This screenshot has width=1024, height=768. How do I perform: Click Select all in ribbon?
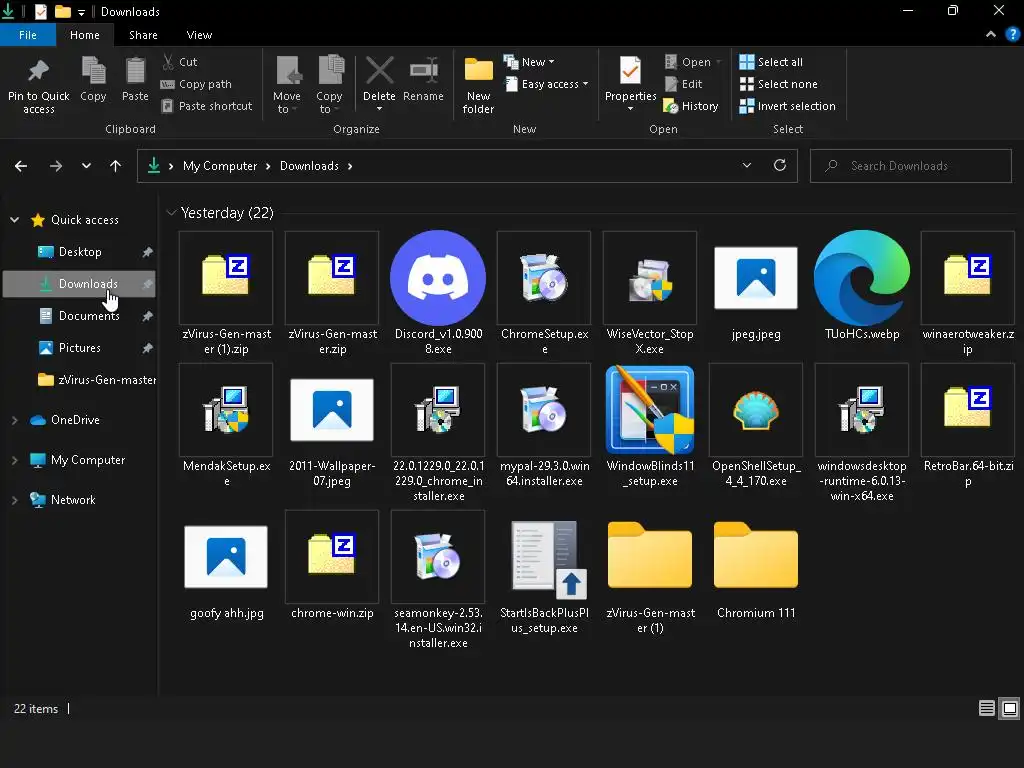click(x=771, y=62)
